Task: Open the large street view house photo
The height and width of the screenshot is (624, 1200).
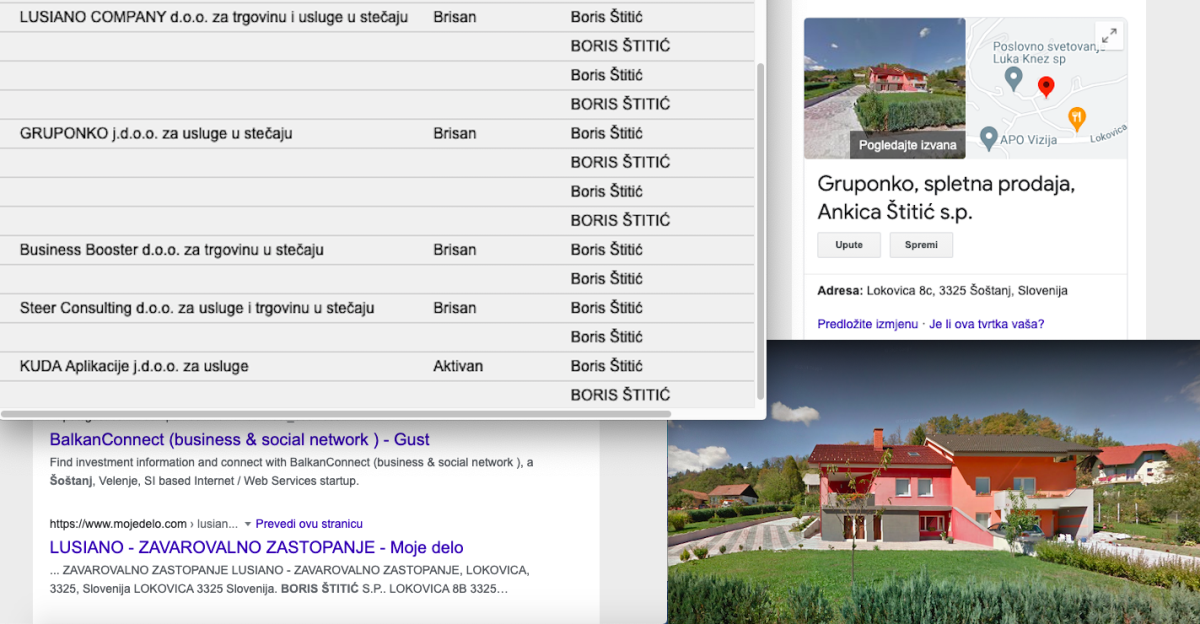Action: pos(933,482)
